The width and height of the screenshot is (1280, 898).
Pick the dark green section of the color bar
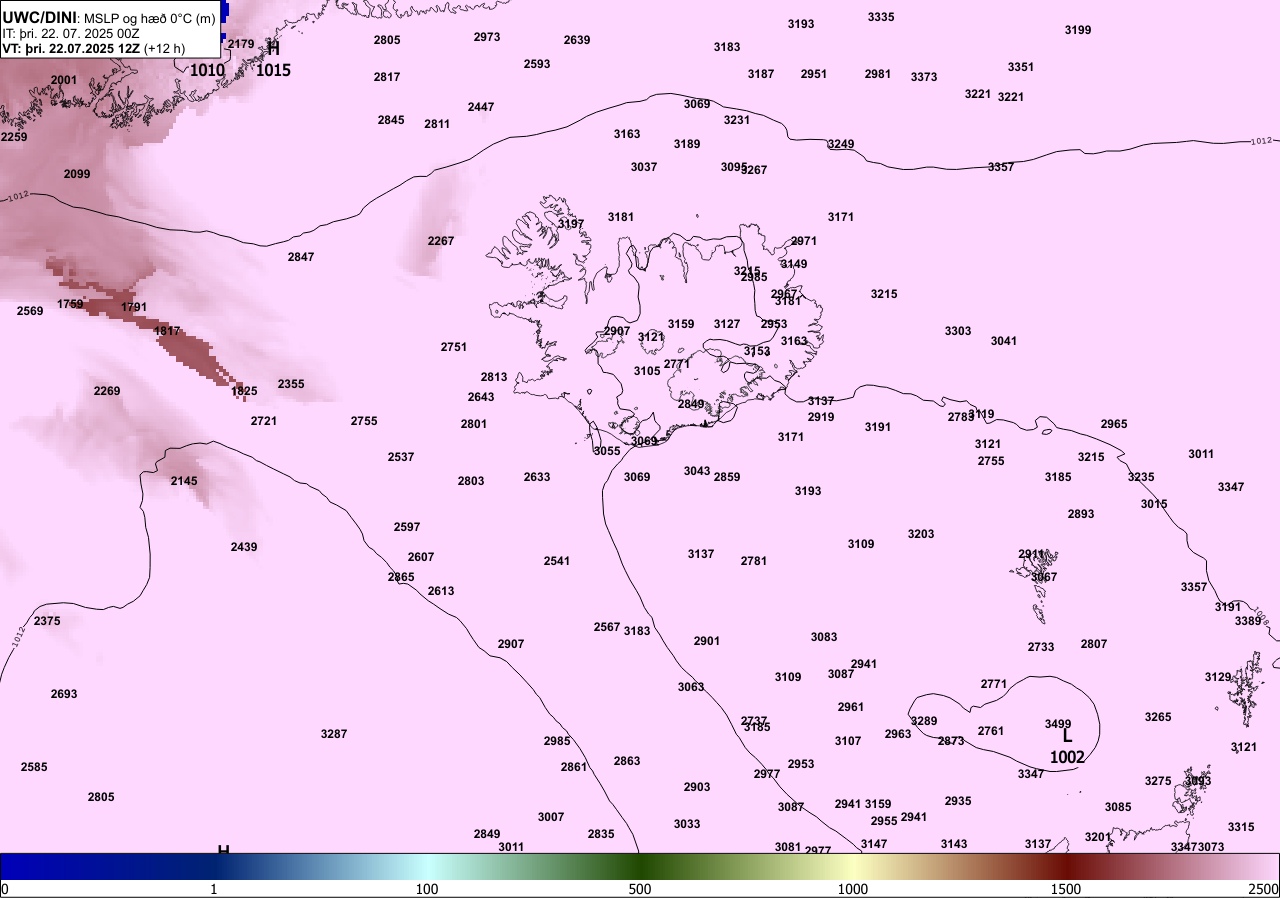(640, 866)
